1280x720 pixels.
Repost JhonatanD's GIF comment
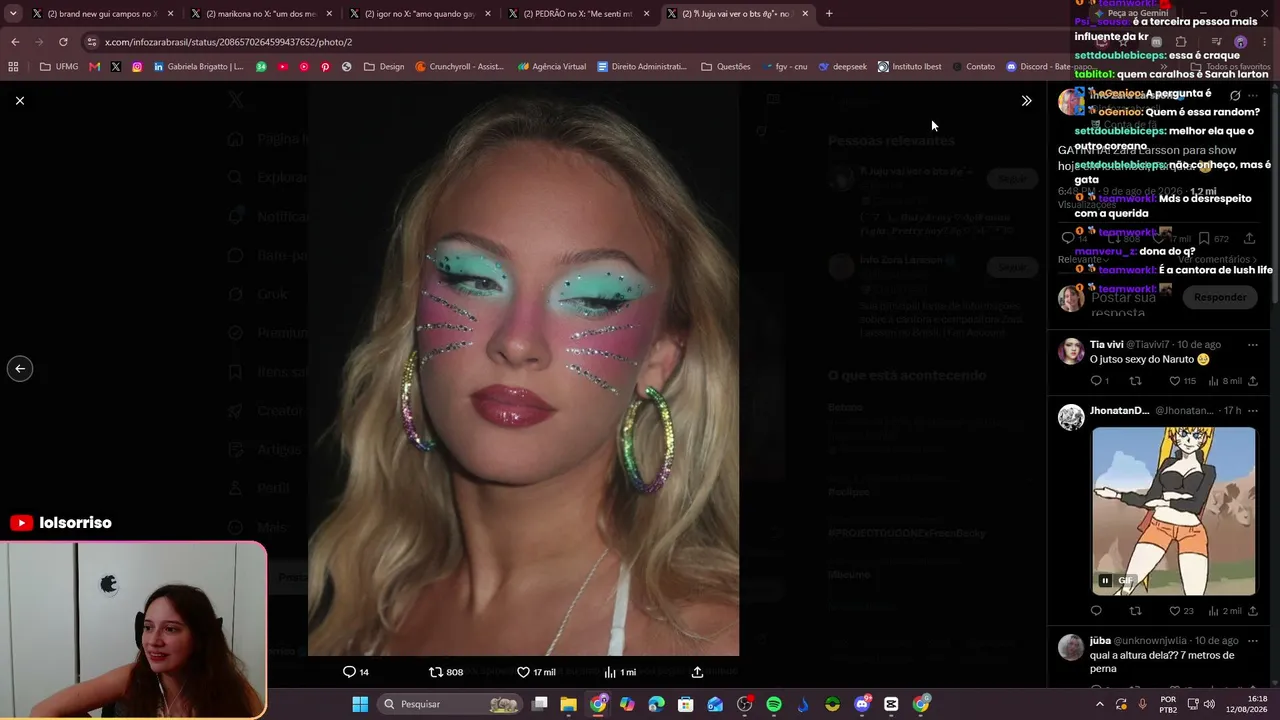(1135, 611)
